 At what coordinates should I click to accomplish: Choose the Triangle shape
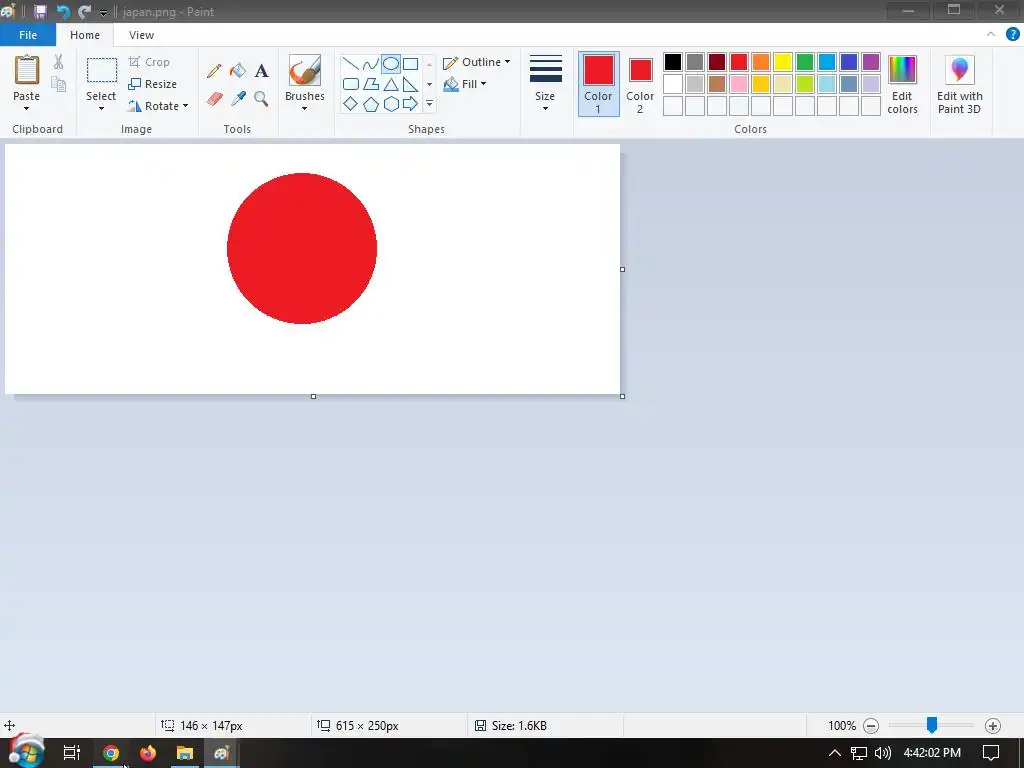[391, 84]
